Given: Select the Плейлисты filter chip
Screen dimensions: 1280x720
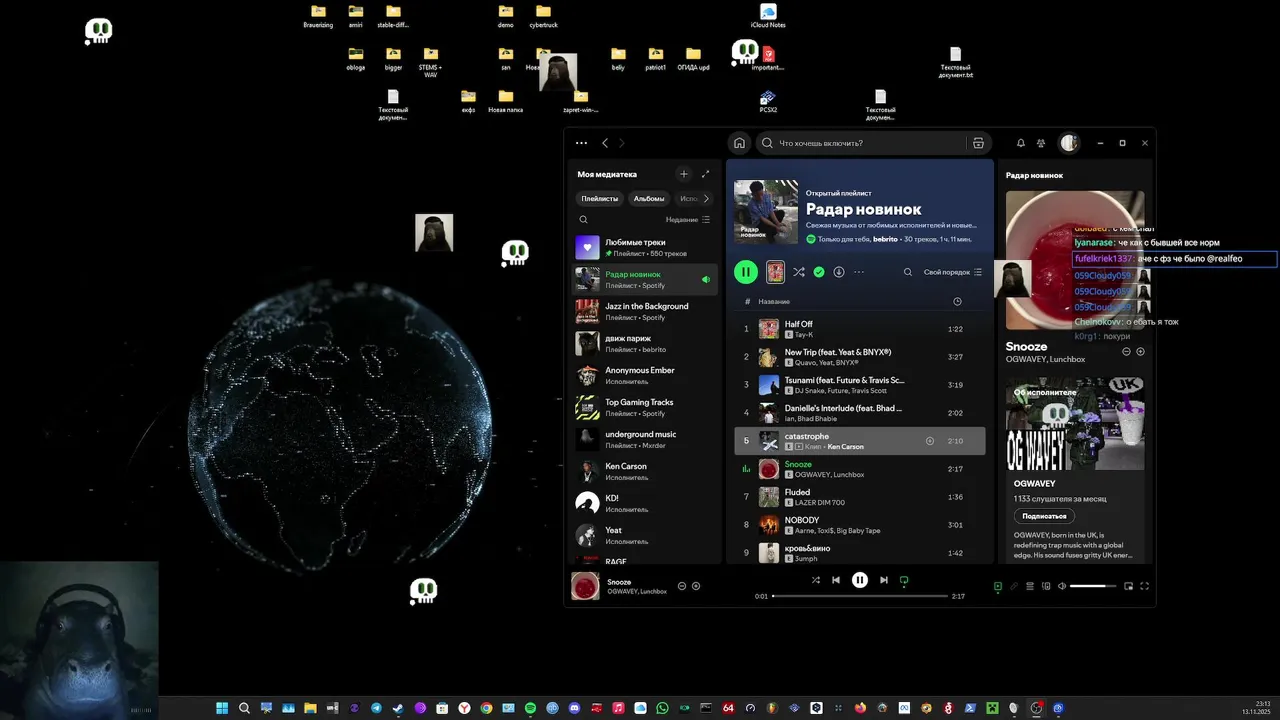Looking at the screenshot, I should [600, 198].
